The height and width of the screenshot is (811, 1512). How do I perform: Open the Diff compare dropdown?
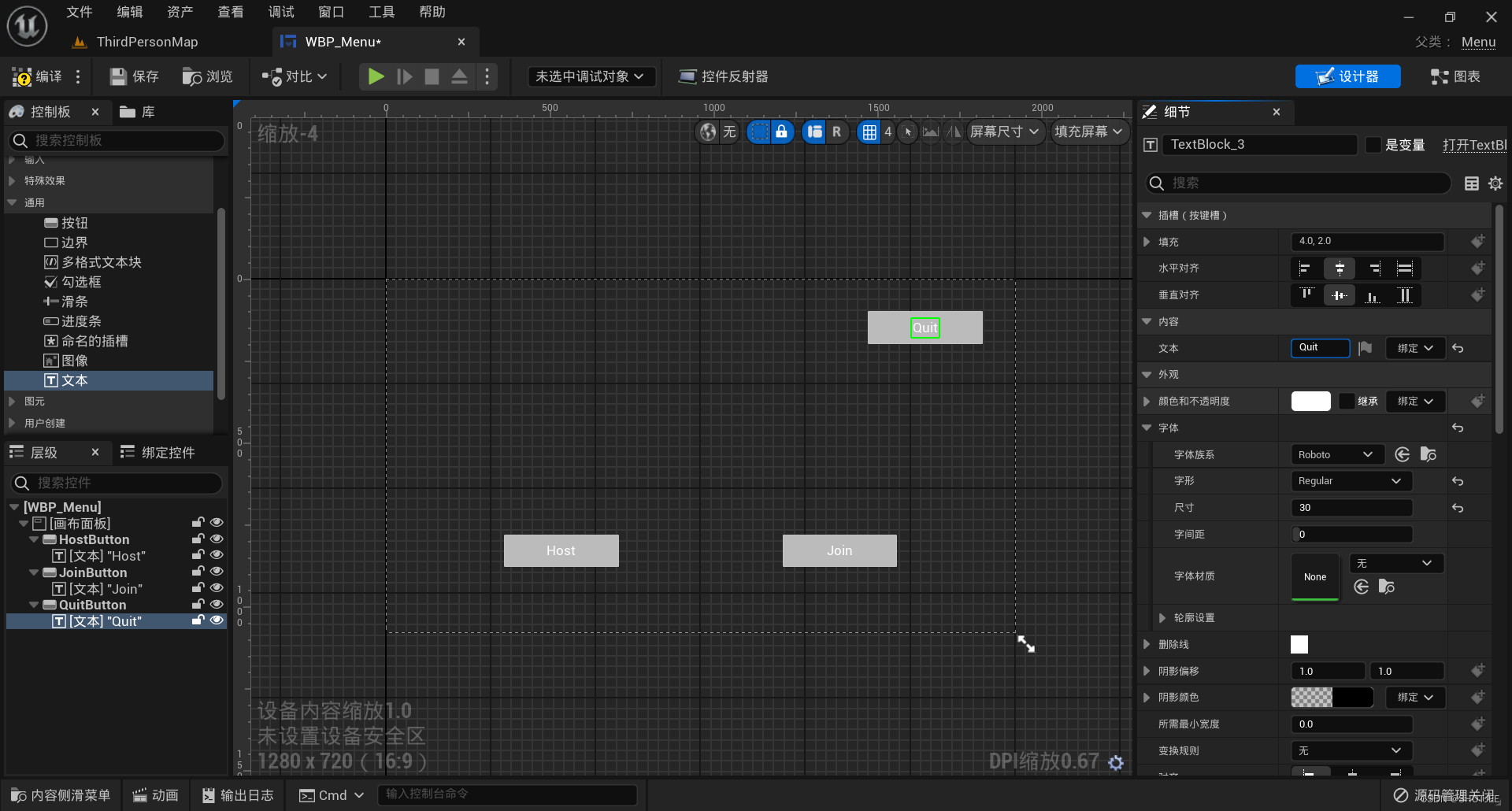pyautogui.click(x=294, y=76)
